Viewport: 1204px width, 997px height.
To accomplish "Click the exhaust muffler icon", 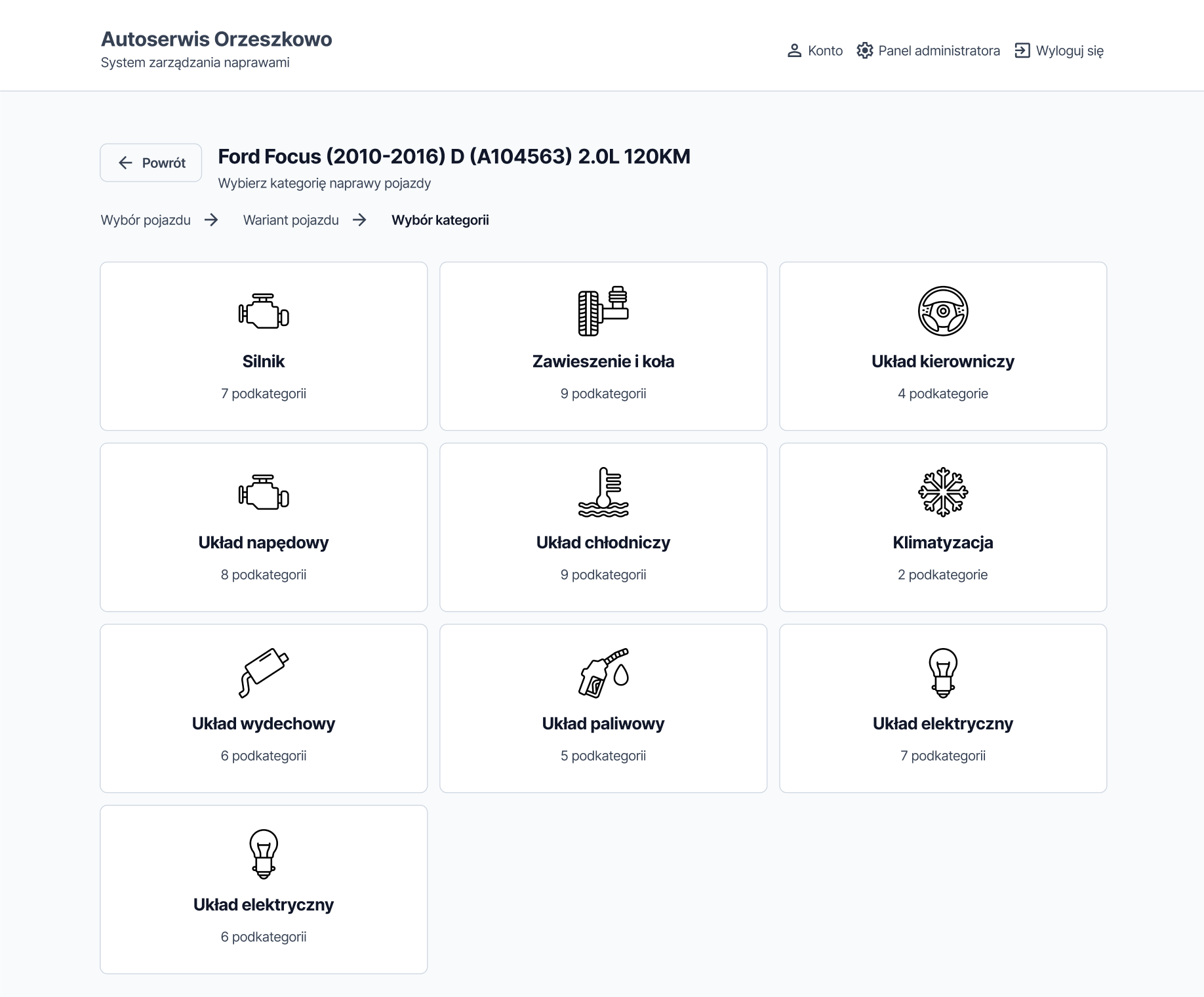I will click(x=264, y=673).
